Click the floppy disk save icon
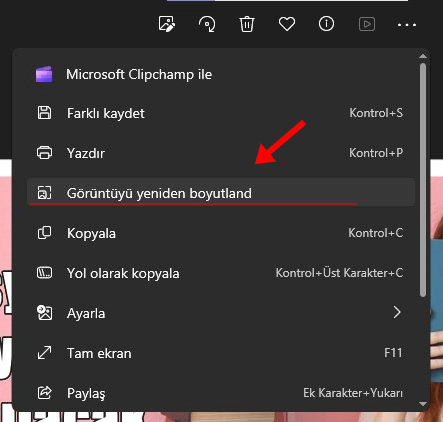Image resolution: width=443 pixels, height=422 pixels. pyautogui.click(x=44, y=113)
